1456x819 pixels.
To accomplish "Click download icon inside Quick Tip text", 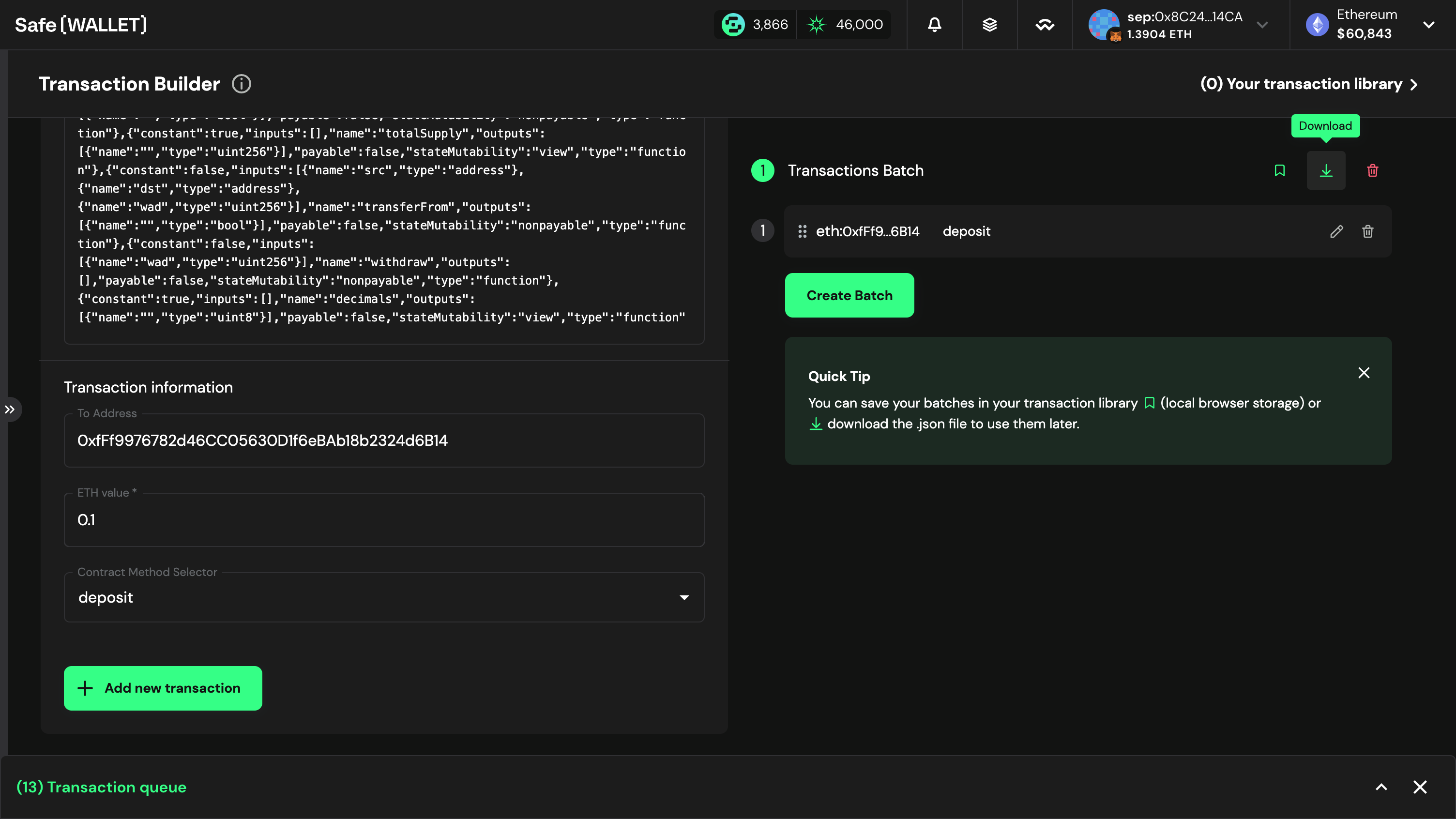I will point(816,424).
